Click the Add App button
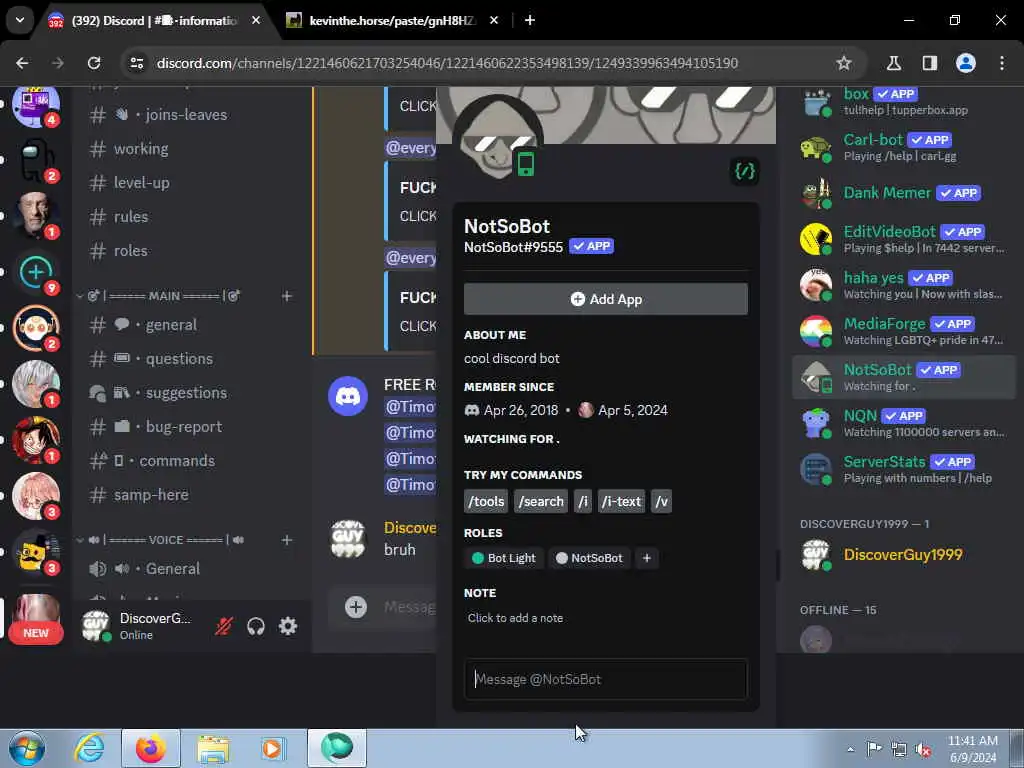 pyautogui.click(x=605, y=299)
